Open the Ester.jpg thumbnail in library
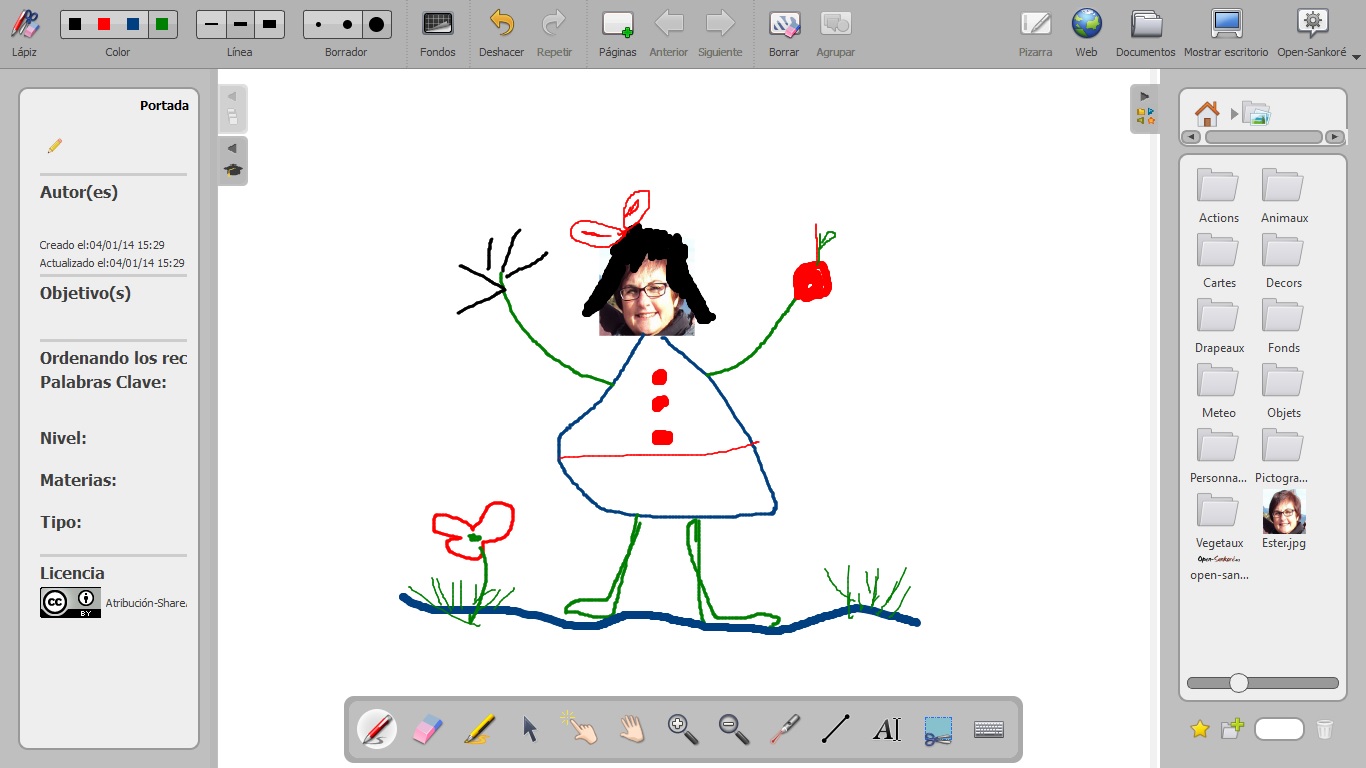The height and width of the screenshot is (768, 1366). pos(1284,513)
